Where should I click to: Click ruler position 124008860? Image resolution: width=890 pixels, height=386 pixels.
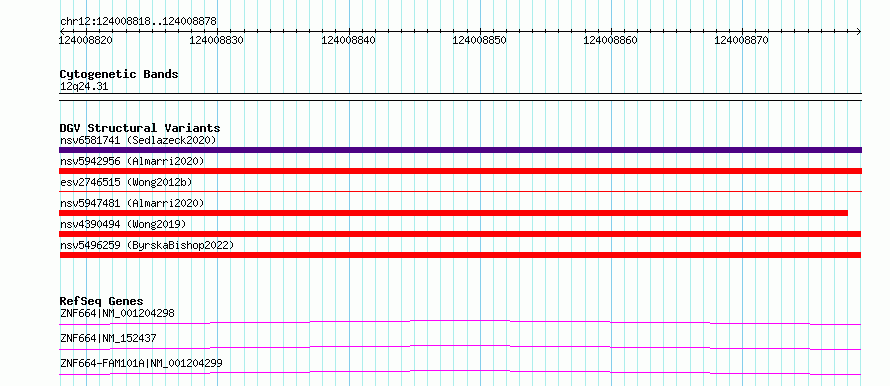coord(610,41)
